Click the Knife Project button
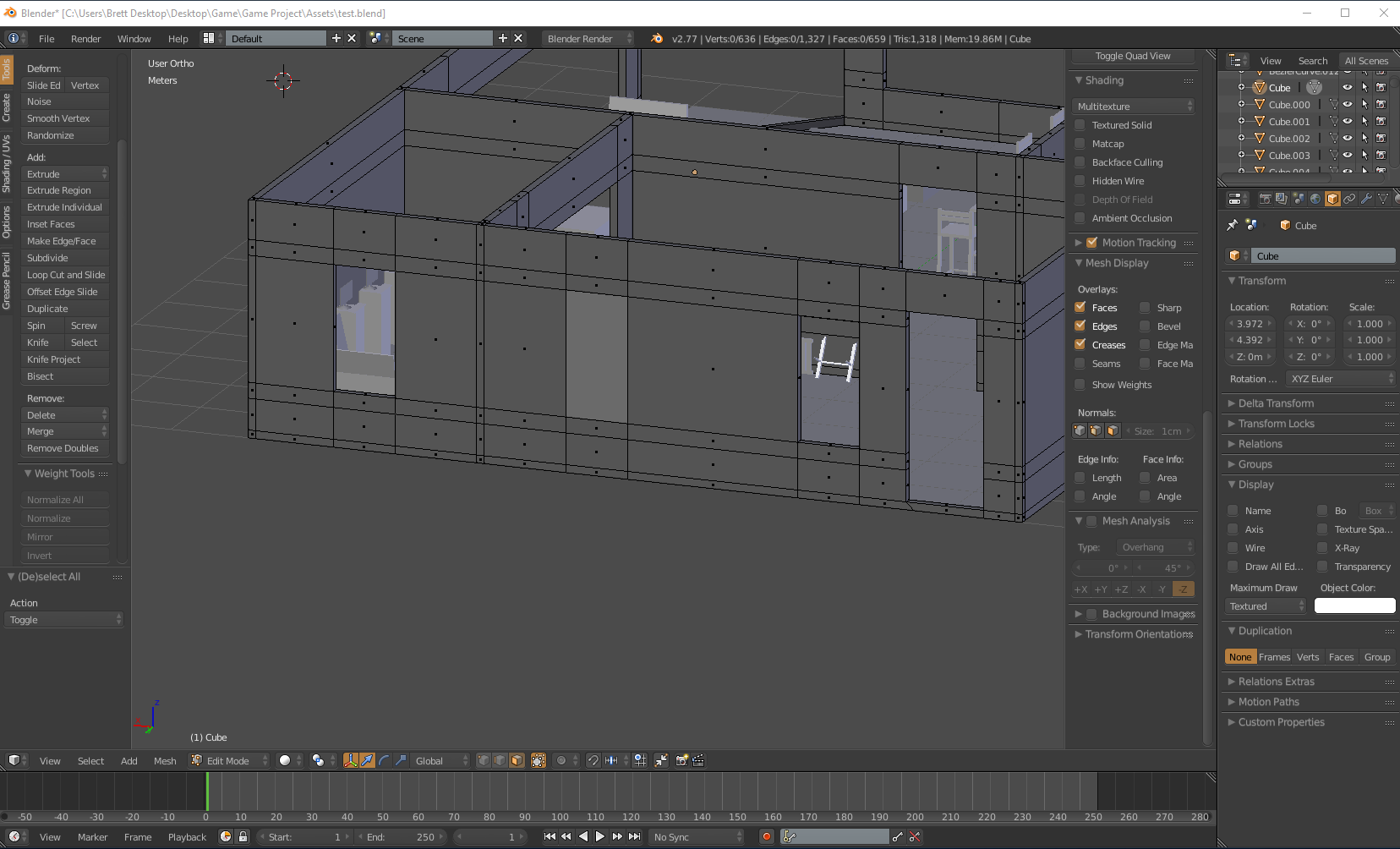Image resolution: width=1400 pixels, height=849 pixels. 65,359
